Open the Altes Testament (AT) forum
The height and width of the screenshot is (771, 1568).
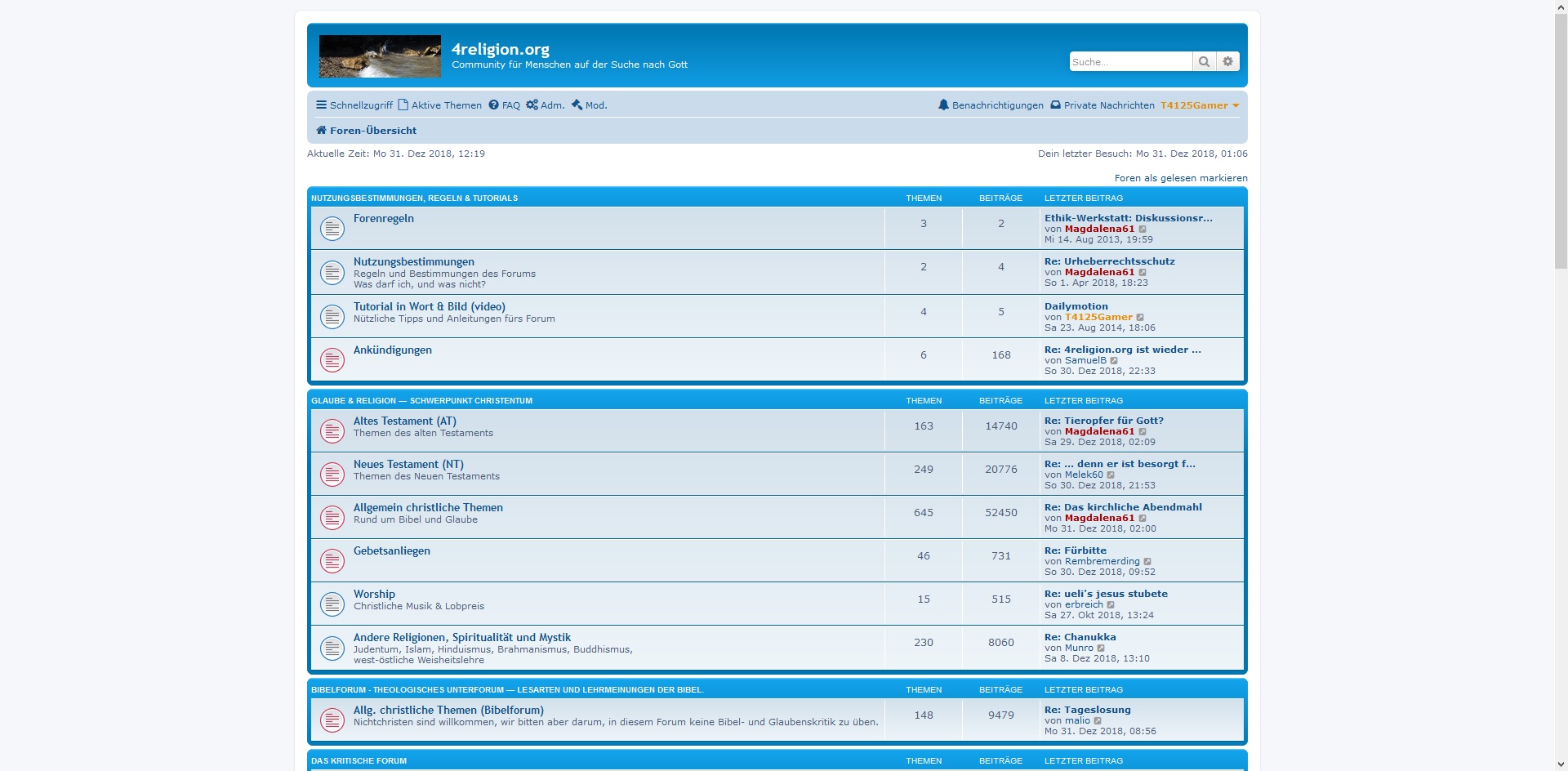point(404,421)
